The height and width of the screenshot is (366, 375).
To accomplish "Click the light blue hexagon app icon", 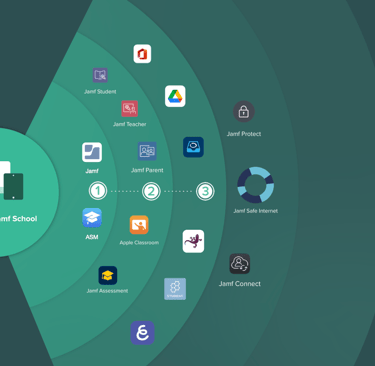I will coord(175,289).
